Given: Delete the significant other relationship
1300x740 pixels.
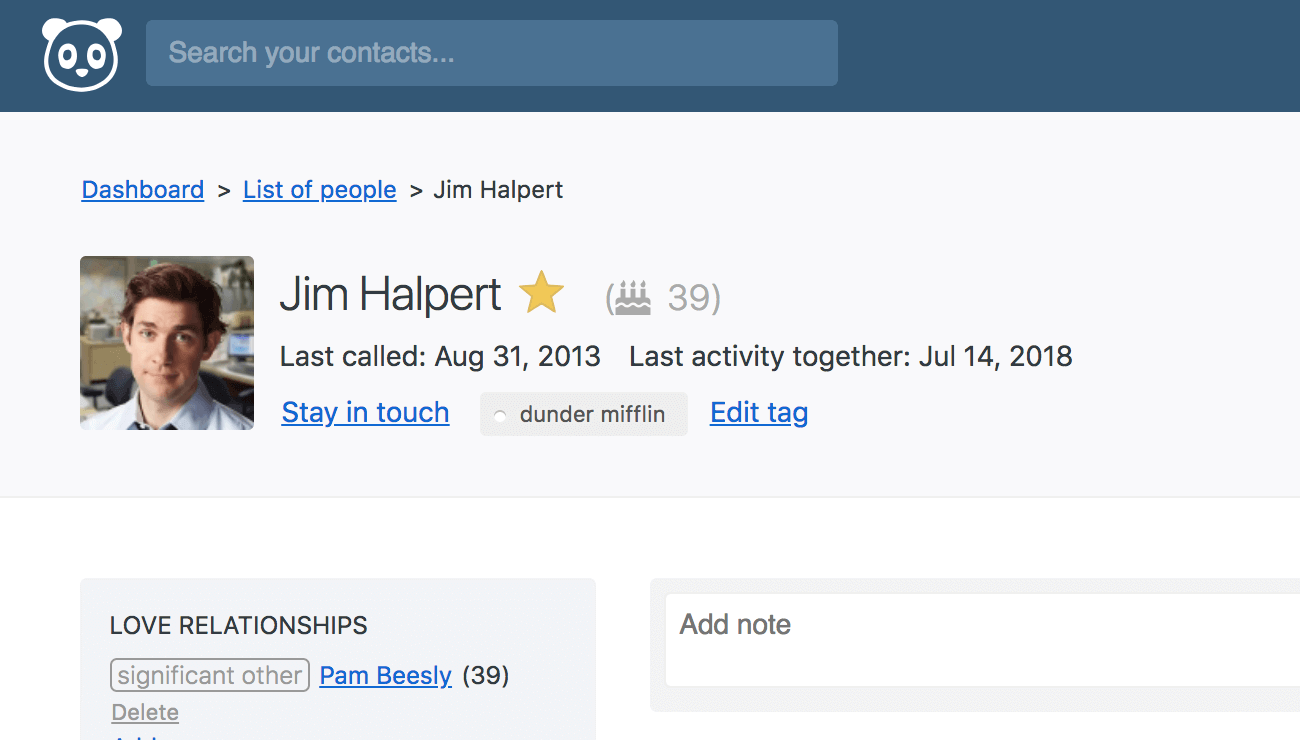Looking at the screenshot, I should point(145,713).
